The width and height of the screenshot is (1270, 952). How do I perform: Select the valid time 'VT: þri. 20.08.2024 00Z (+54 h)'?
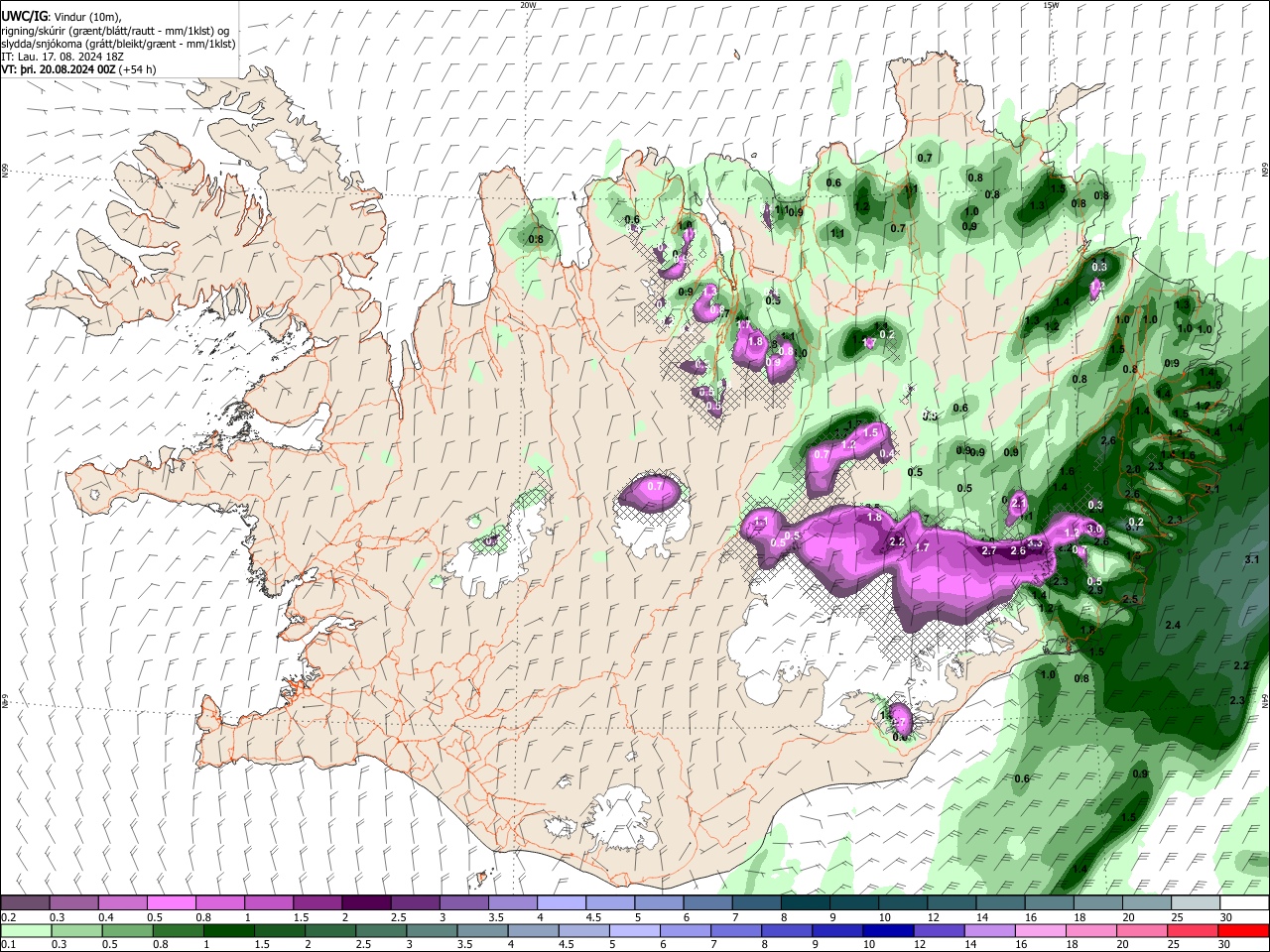pyautogui.click(x=78, y=69)
